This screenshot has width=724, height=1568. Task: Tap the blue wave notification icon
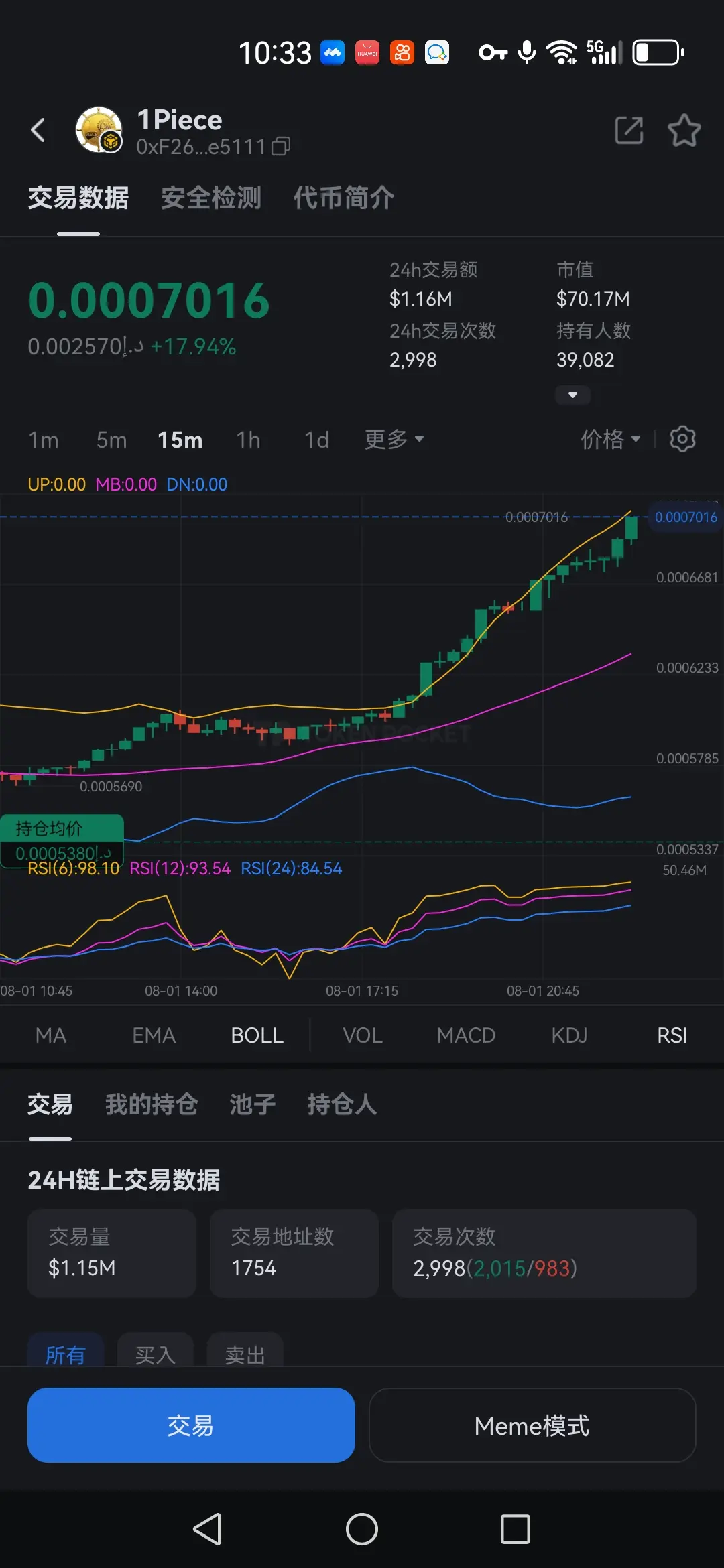click(x=333, y=53)
